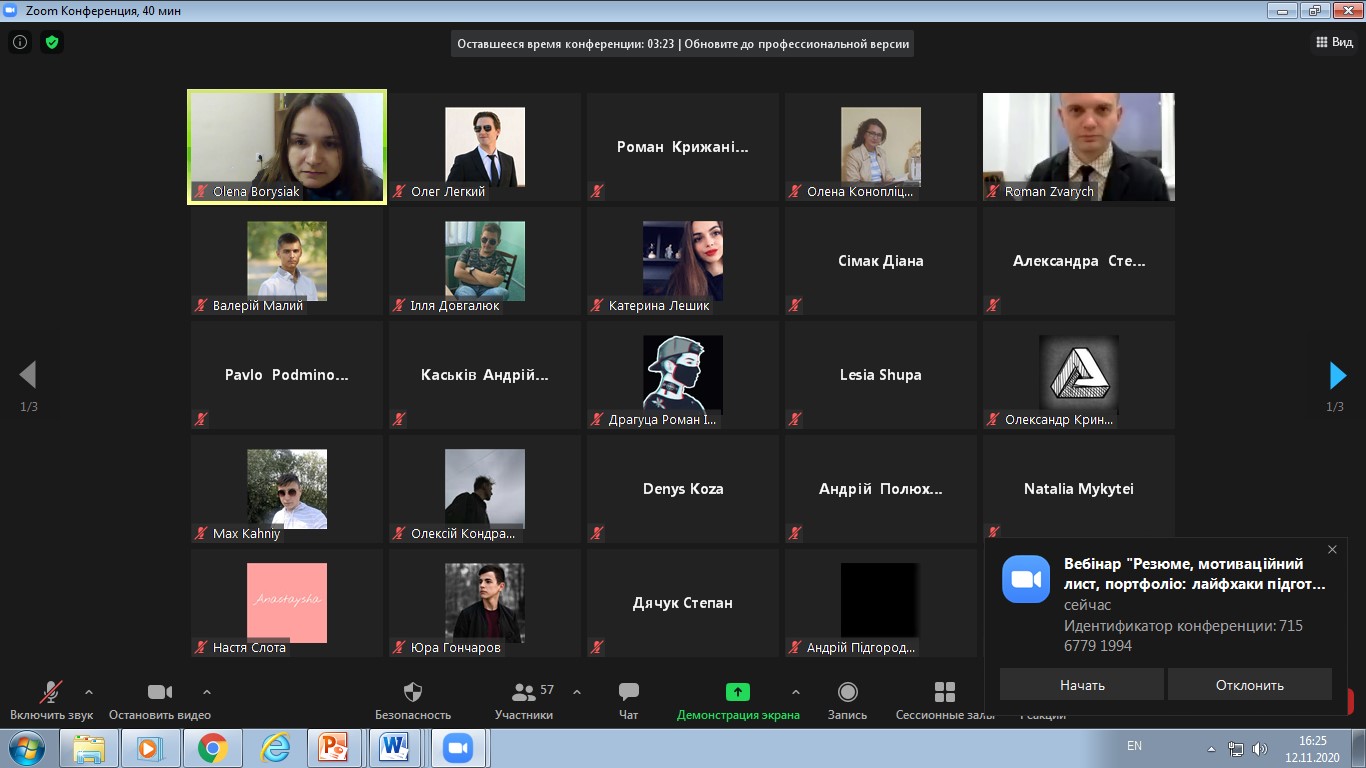The image size is (1366, 768).
Task: Select Катерина Лешик participant tile
Action: tap(683, 261)
